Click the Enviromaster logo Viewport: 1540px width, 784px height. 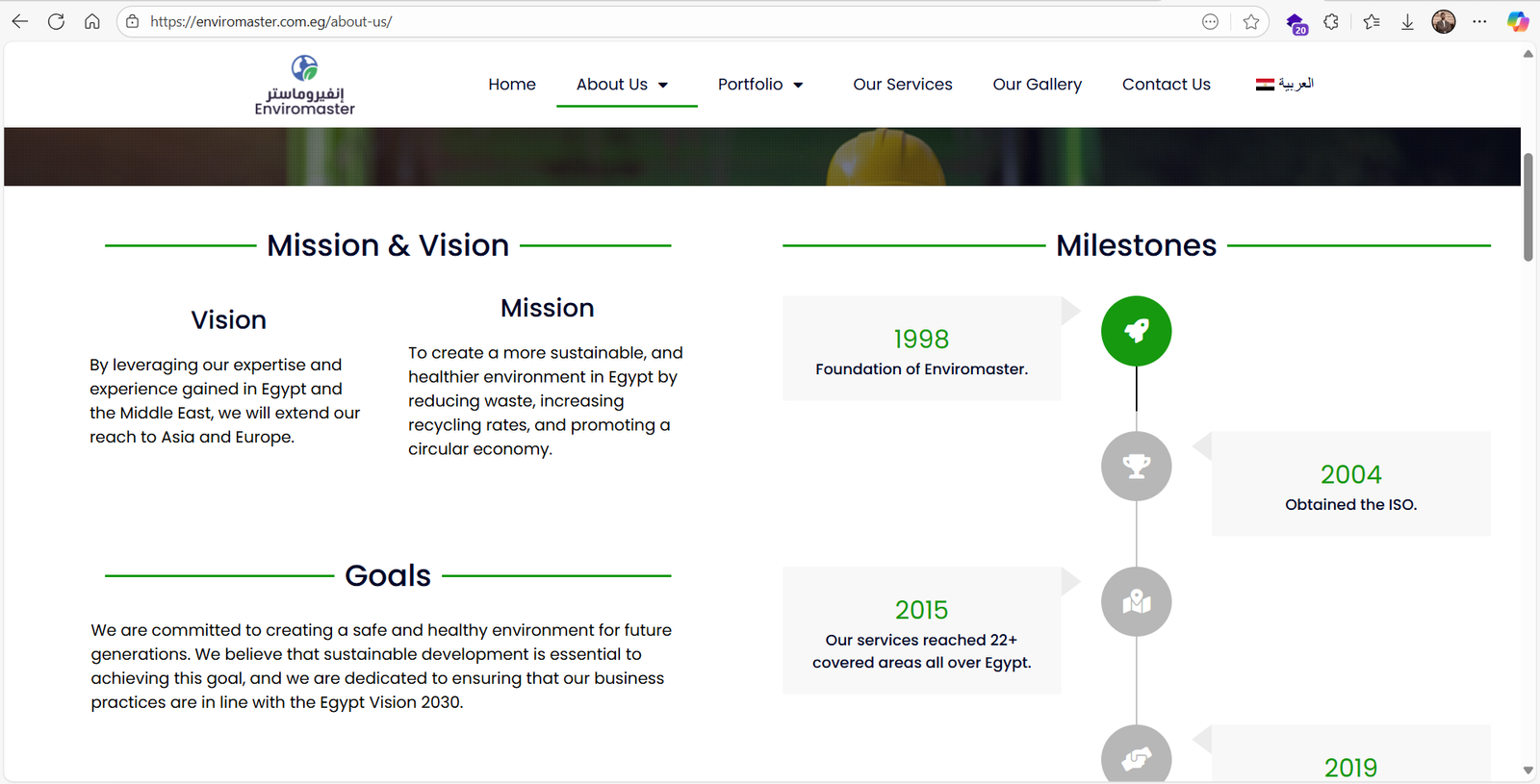point(304,86)
